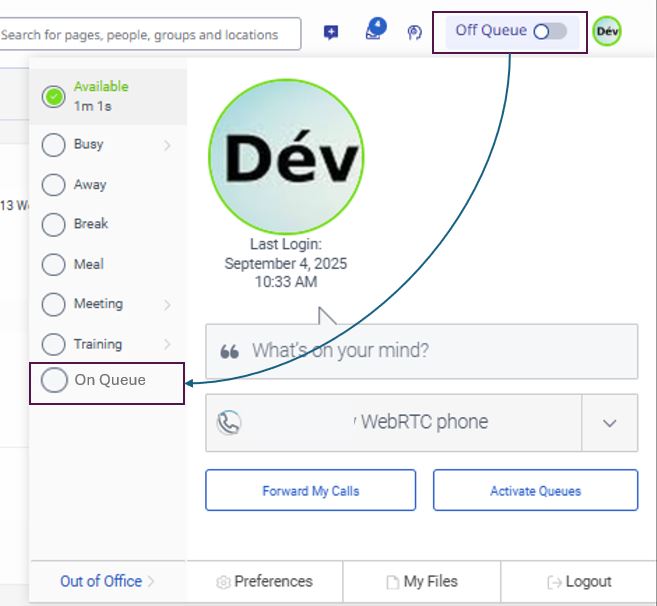Click Activate Queues button
The height and width of the screenshot is (606, 657).
(535, 490)
